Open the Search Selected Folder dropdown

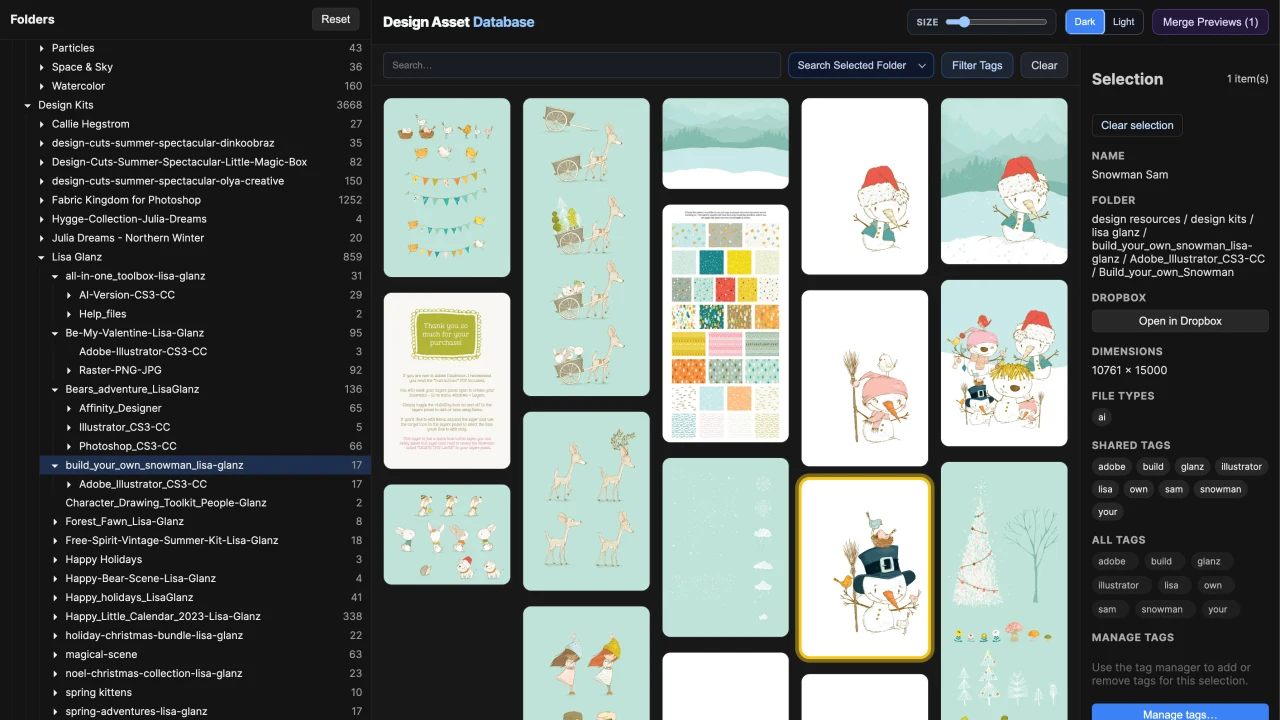[861, 65]
